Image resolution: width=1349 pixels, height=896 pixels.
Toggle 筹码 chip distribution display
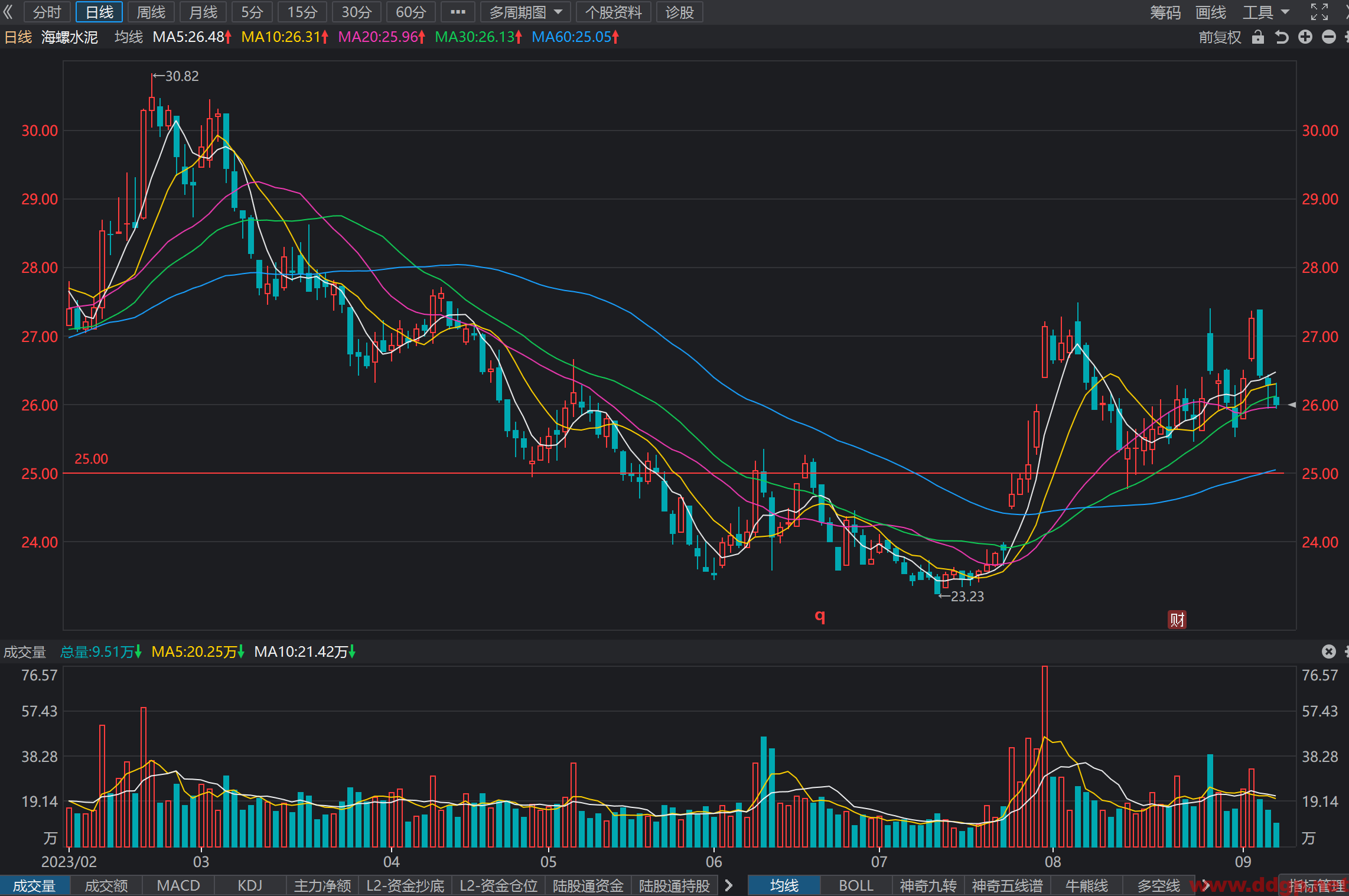[x=1165, y=12]
